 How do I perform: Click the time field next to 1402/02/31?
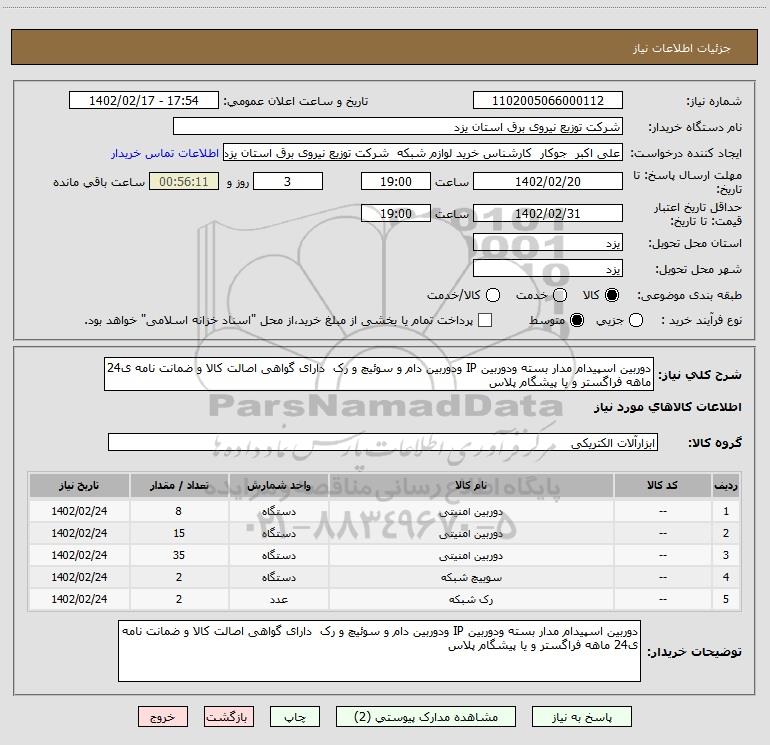(396, 214)
